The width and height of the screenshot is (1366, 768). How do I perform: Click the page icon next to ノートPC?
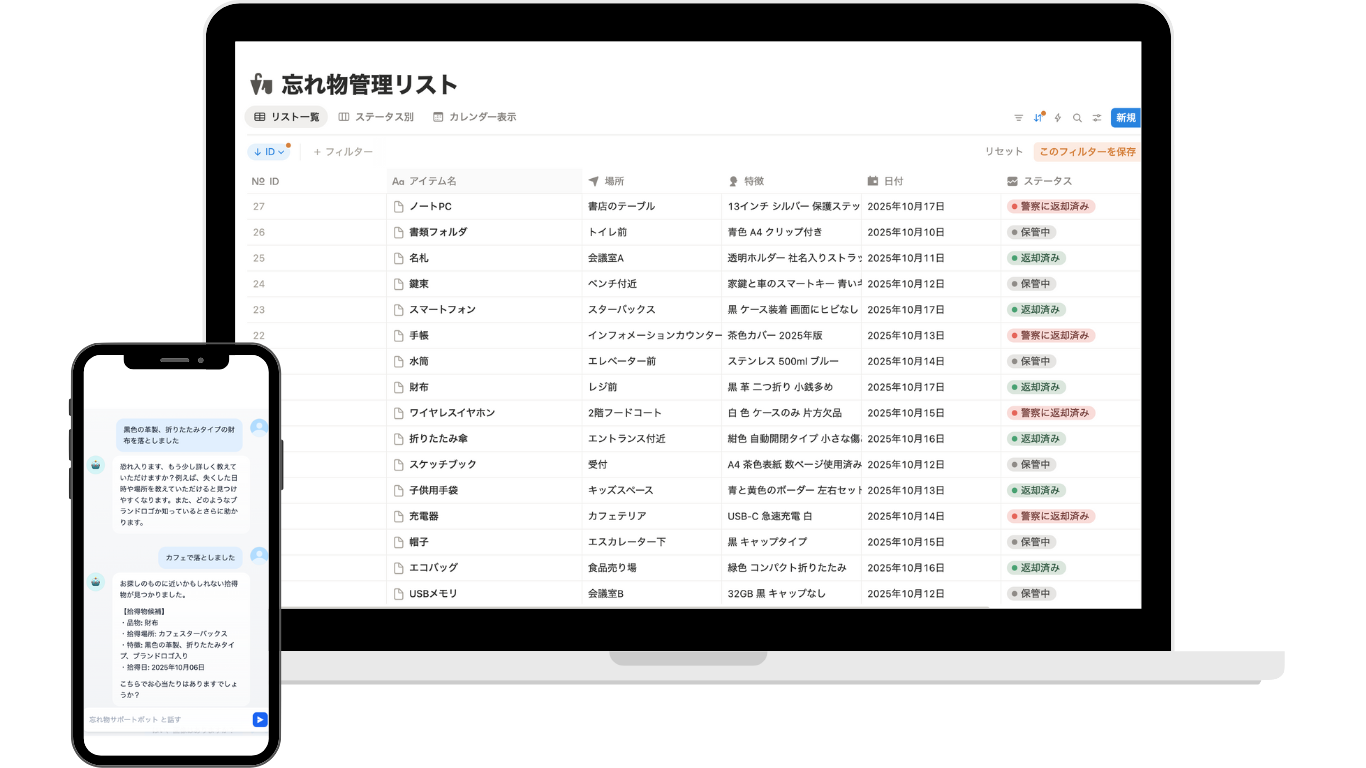pyautogui.click(x=398, y=206)
